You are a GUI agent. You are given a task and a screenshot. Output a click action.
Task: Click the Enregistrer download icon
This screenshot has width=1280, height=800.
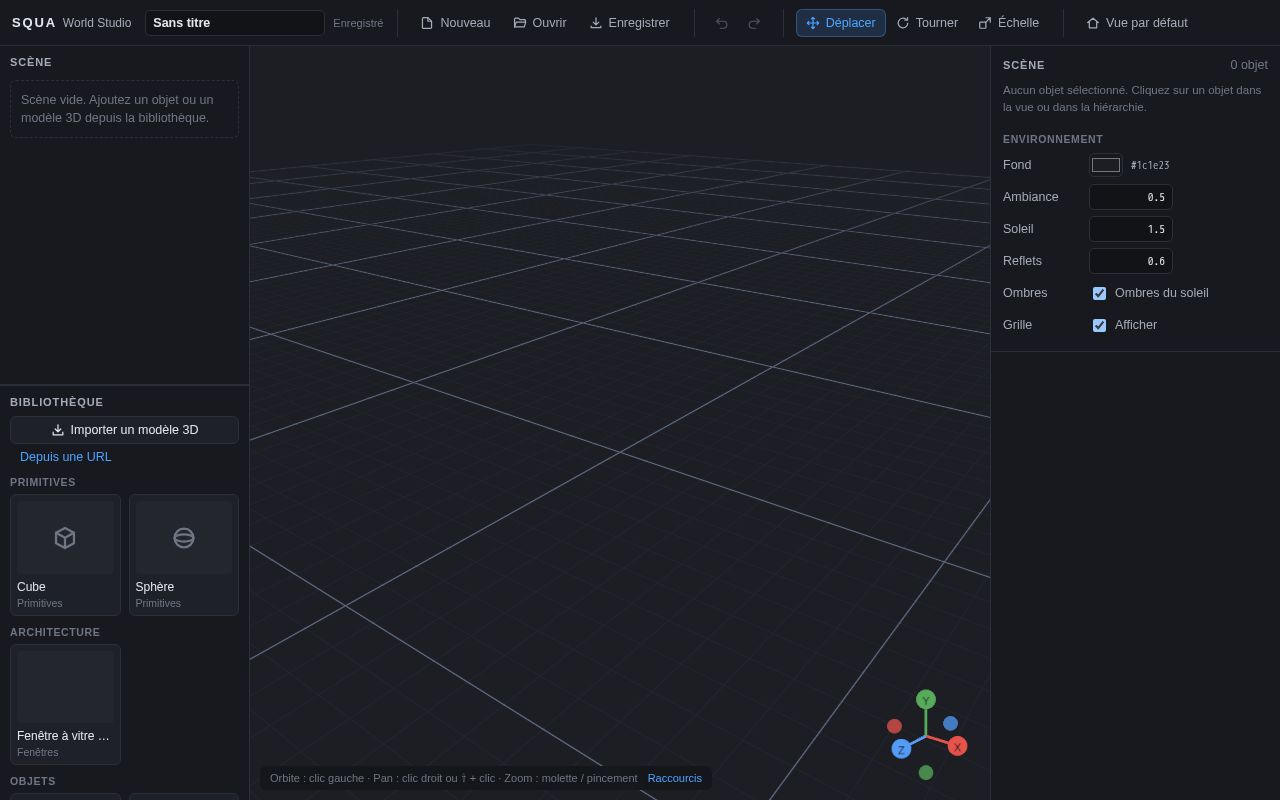[596, 23]
